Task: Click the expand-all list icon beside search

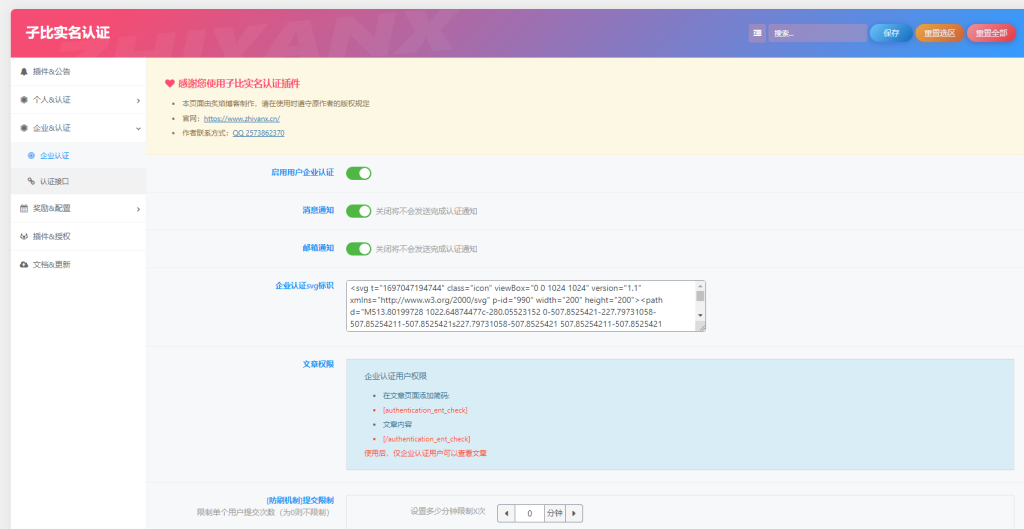Action: click(757, 33)
